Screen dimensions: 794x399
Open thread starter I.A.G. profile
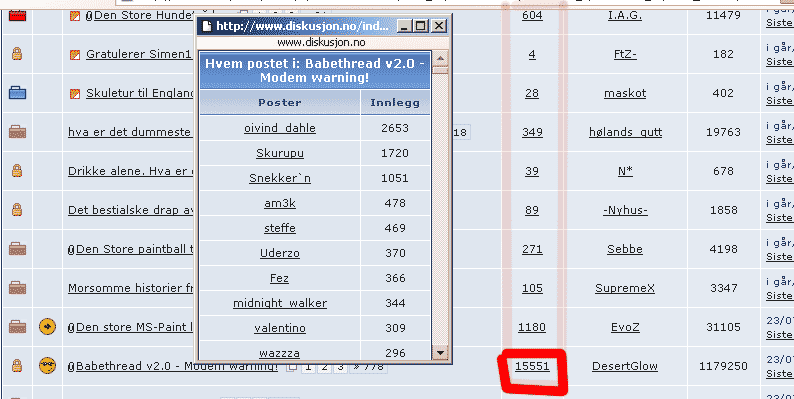(x=625, y=15)
